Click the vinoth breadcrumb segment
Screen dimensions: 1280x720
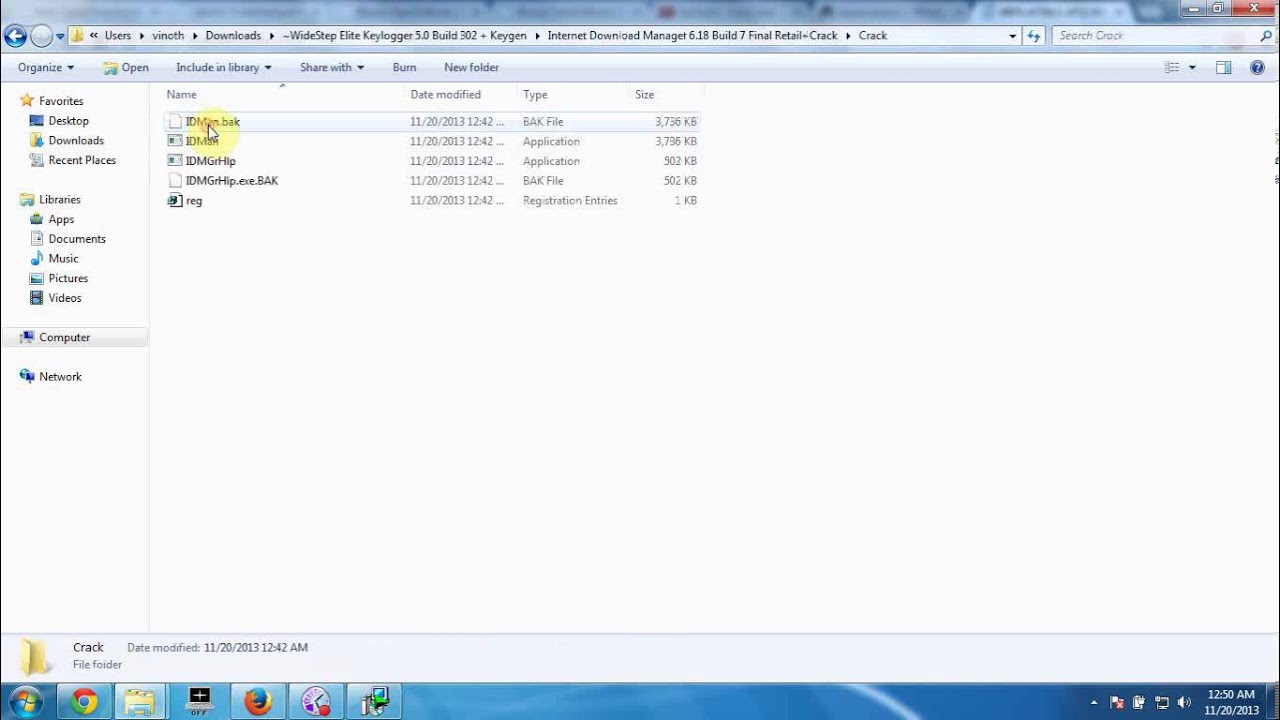coord(168,35)
